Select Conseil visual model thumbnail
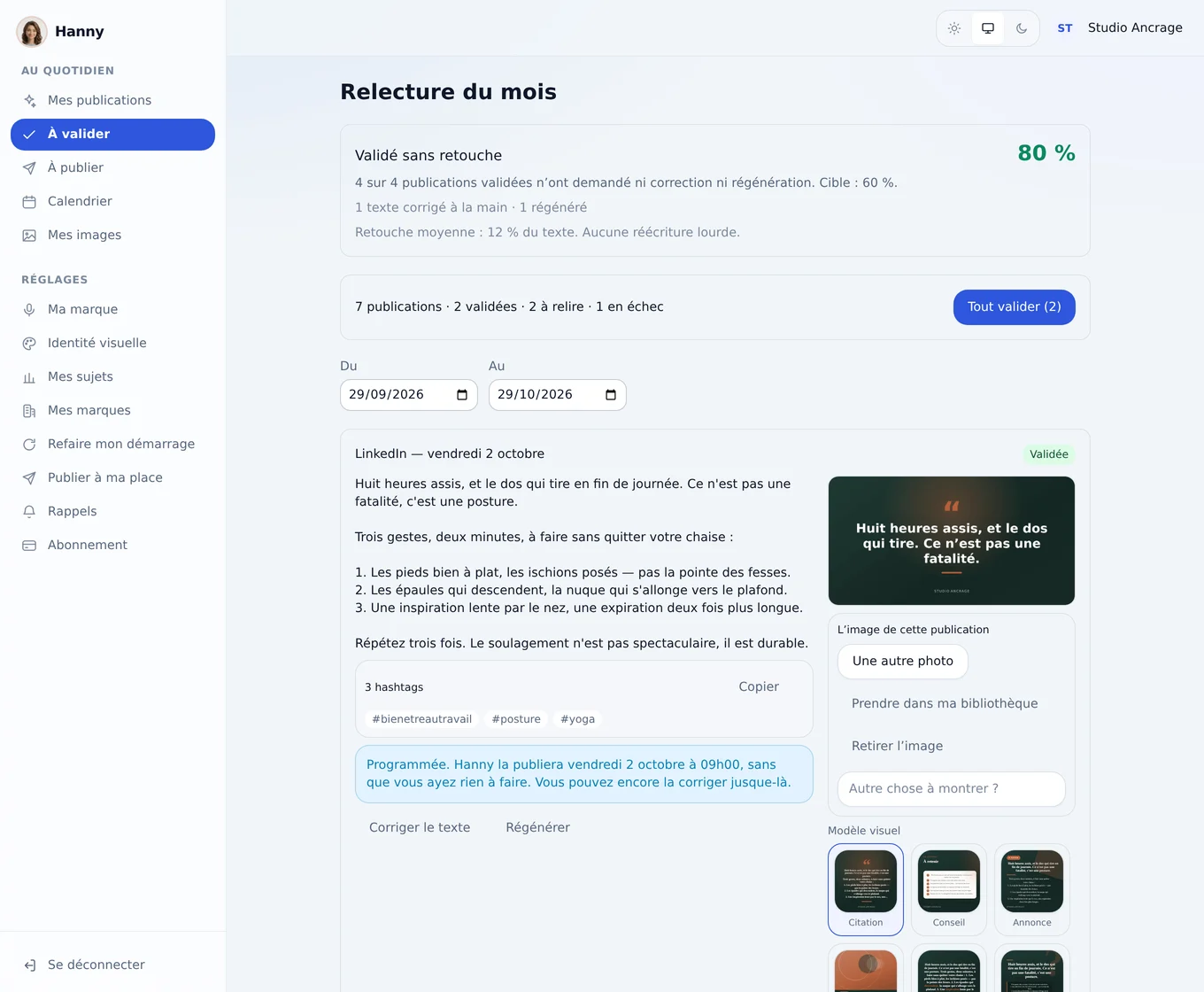The width and height of the screenshot is (1204, 992). pyautogui.click(x=949, y=889)
